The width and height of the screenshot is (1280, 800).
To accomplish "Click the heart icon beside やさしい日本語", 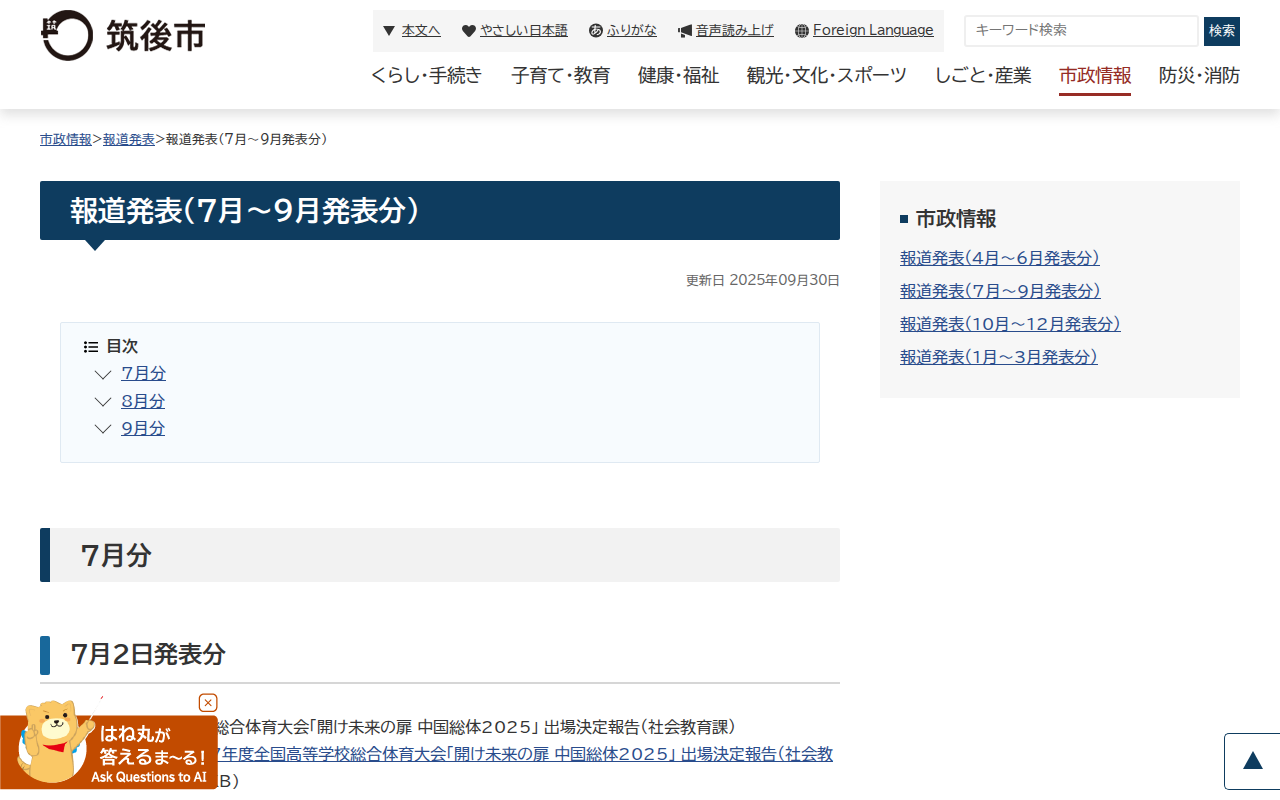I will (469, 31).
